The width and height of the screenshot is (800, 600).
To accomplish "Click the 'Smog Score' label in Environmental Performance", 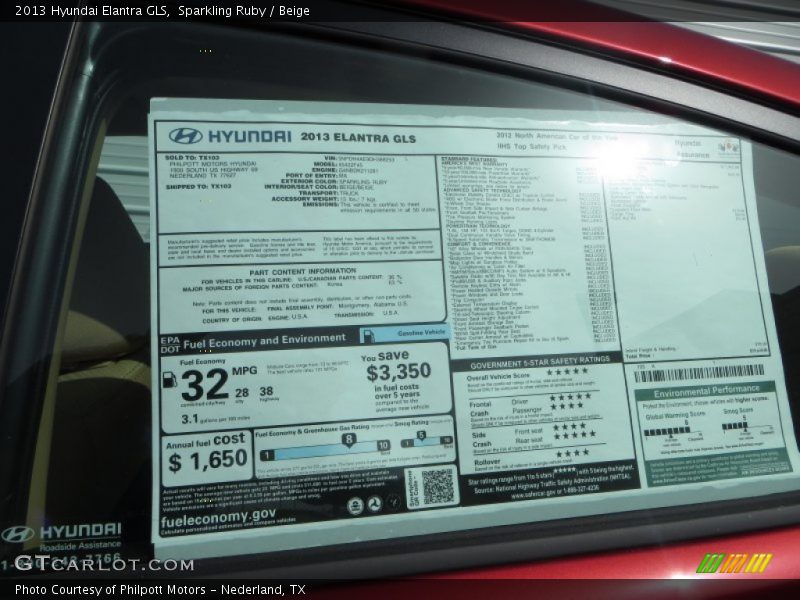I will click(x=738, y=411).
